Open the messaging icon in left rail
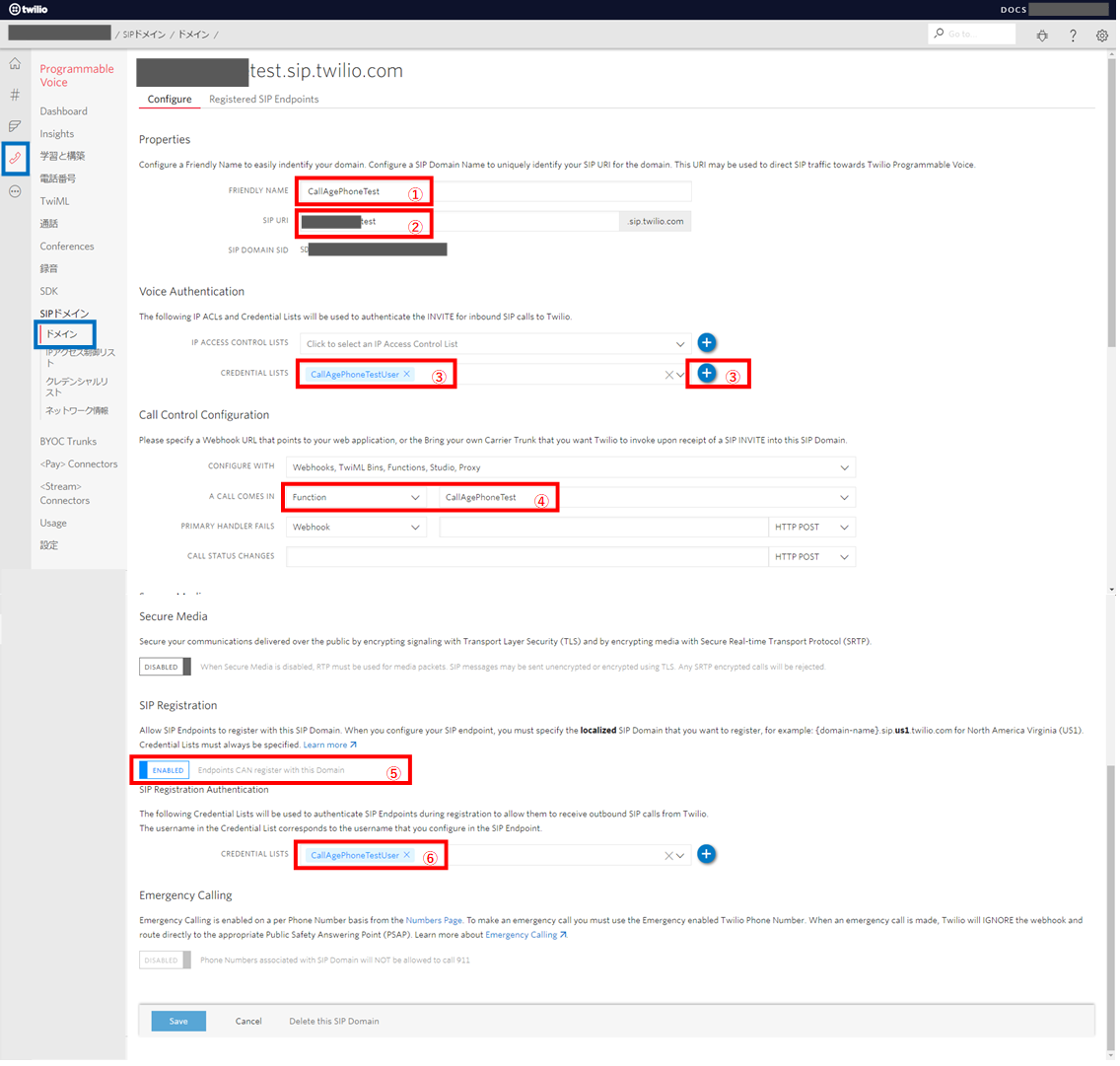This screenshot has width=1120, height=1066. [x=15, y=126]
